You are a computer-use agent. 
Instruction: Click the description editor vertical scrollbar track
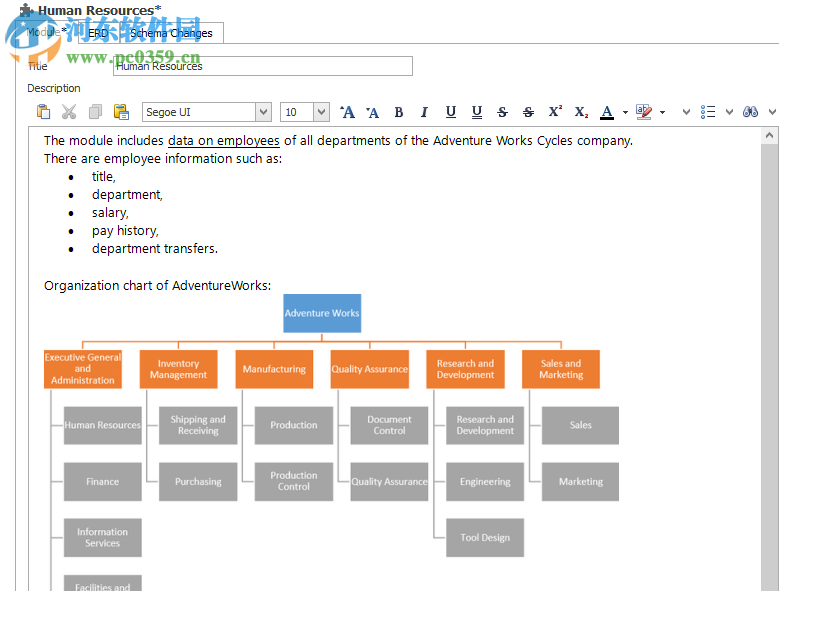point(769,367)
